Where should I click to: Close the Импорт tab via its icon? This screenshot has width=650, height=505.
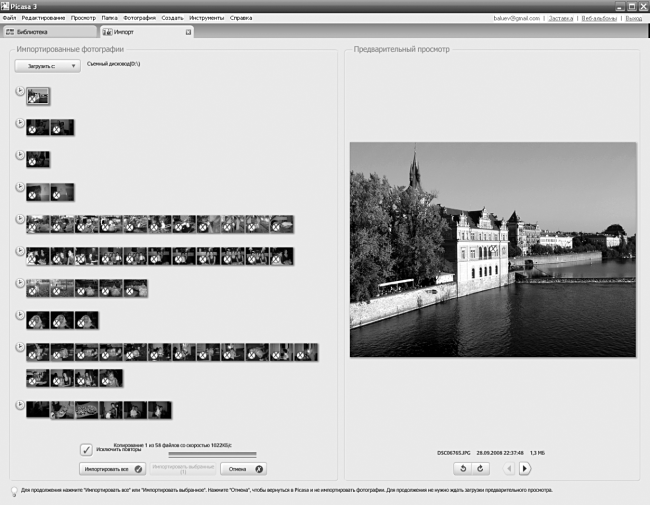(188, 32)
